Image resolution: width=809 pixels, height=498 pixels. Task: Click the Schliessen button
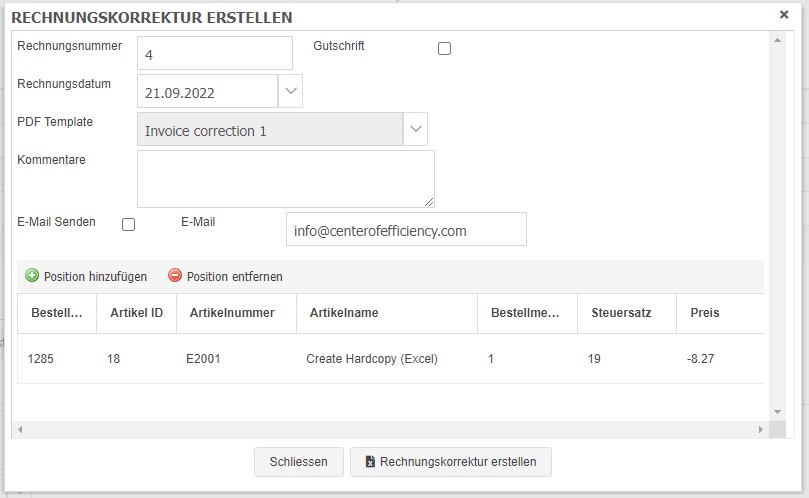299,461
